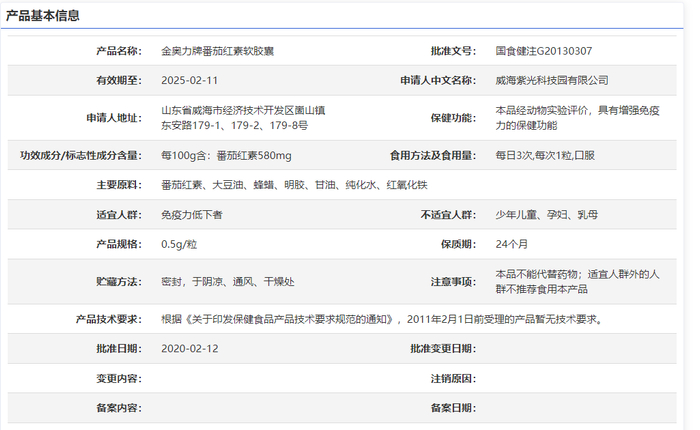Viewport: 700px width, 430px height.
Task: Click text 本品经动物实验评价,具有增强免疫
Action: (577, 110)
